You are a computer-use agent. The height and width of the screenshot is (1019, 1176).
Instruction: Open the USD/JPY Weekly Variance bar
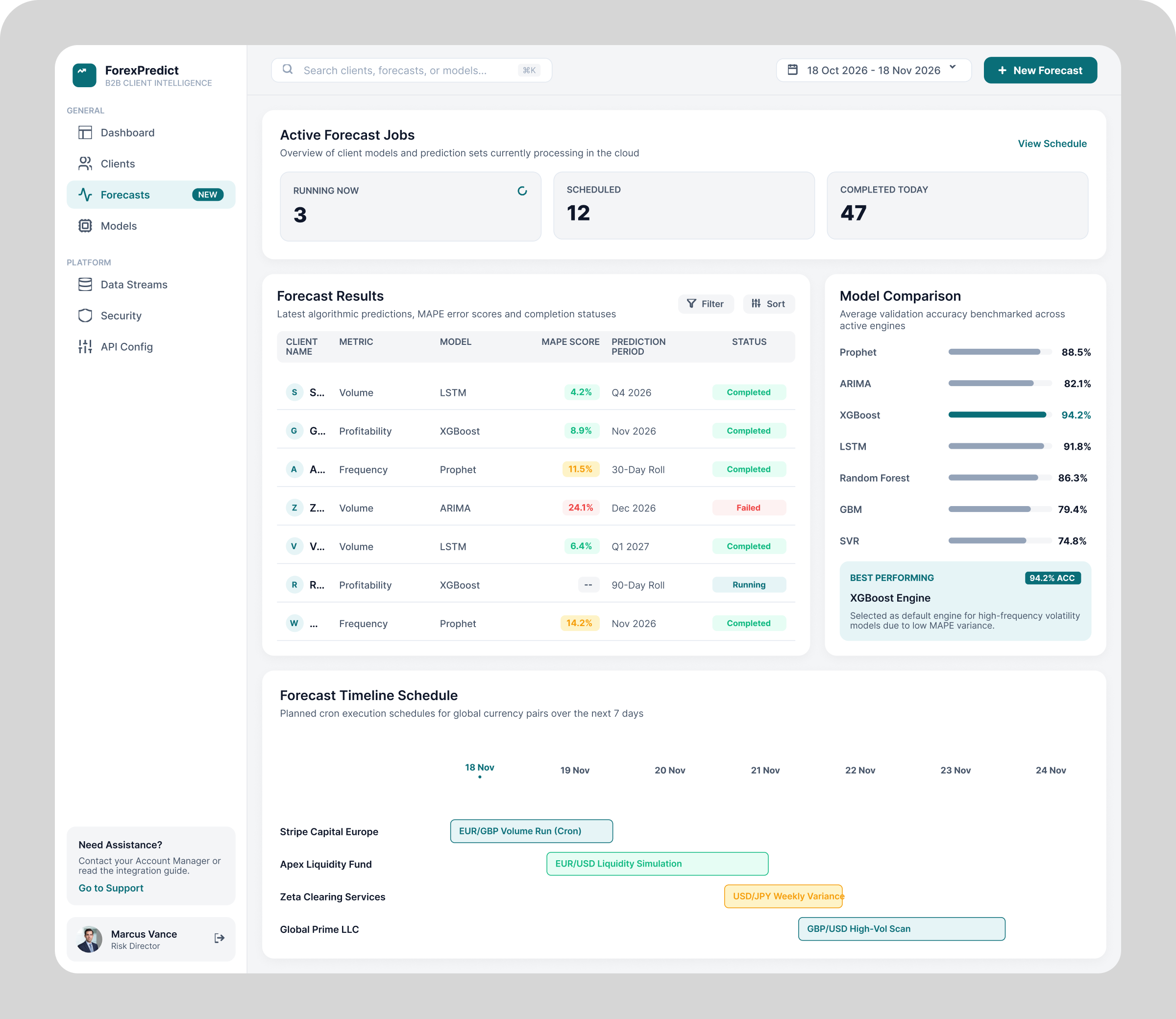(784, 896)
